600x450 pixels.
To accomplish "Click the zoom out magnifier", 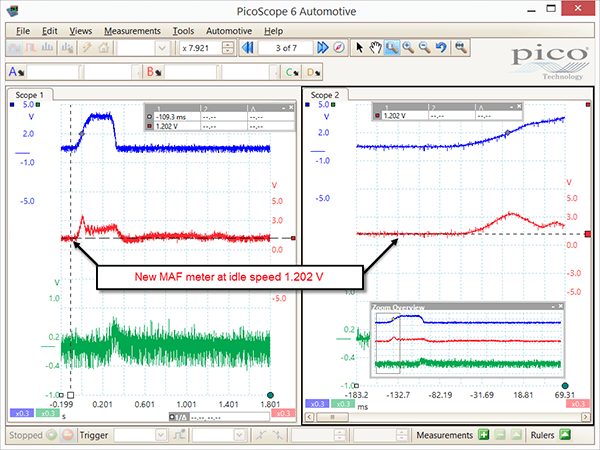I will (424, 48).
